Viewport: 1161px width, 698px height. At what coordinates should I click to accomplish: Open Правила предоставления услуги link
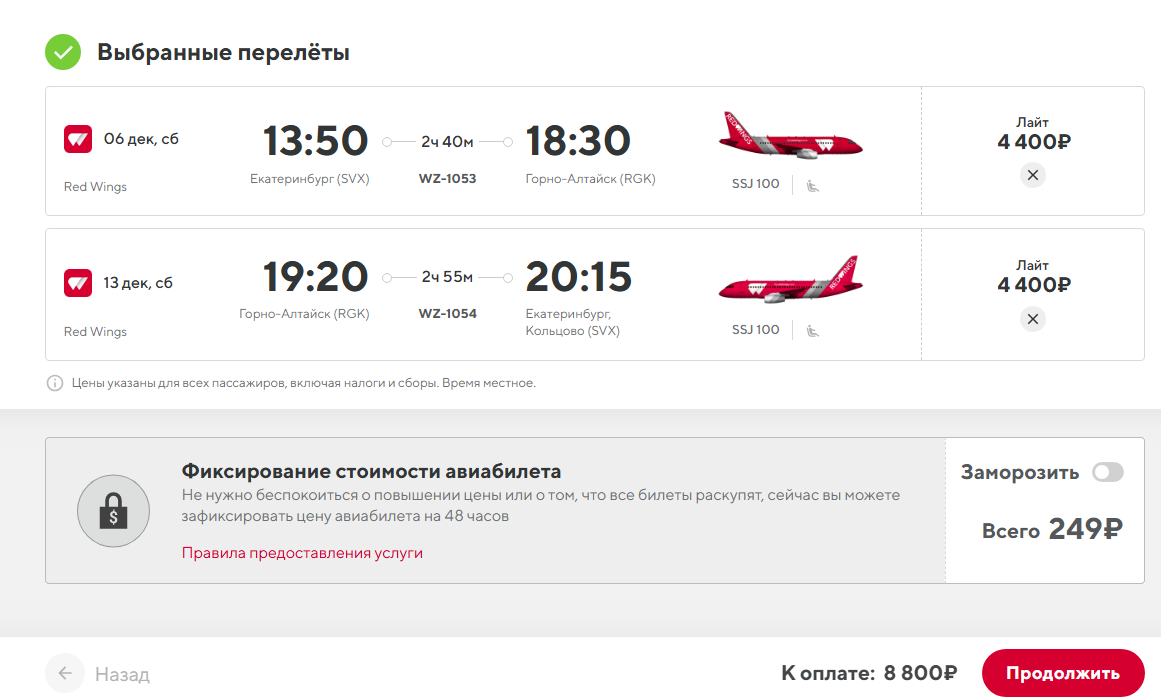(x=302, y=553)
